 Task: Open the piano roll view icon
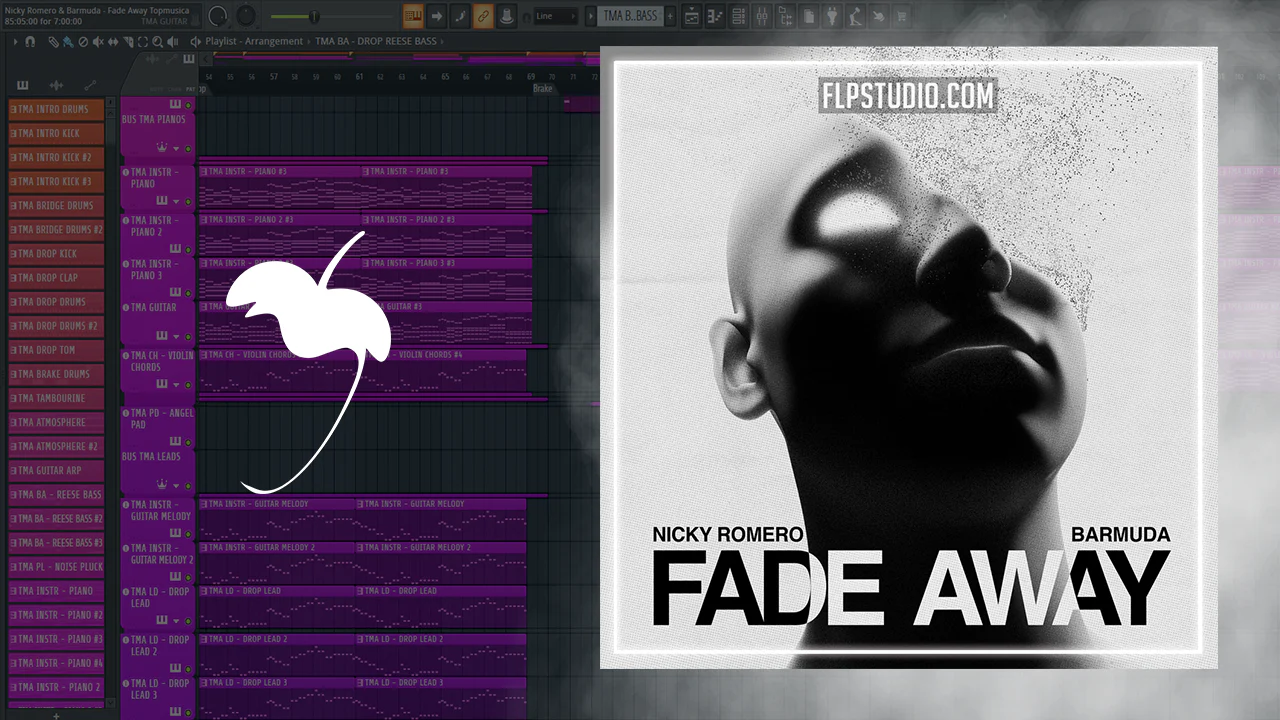(x=717, y=16)
